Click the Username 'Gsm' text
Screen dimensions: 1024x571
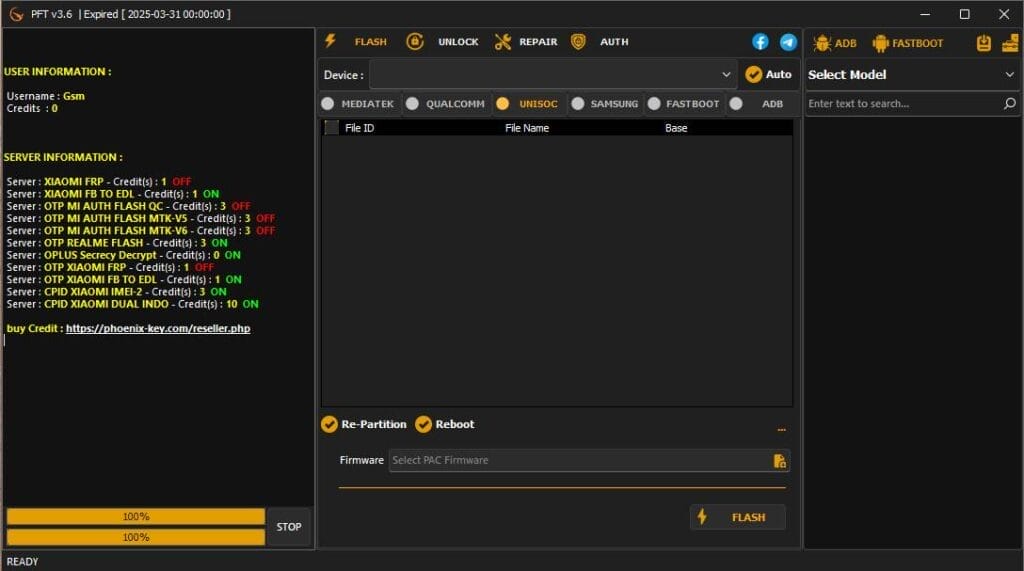coord(74,96)
